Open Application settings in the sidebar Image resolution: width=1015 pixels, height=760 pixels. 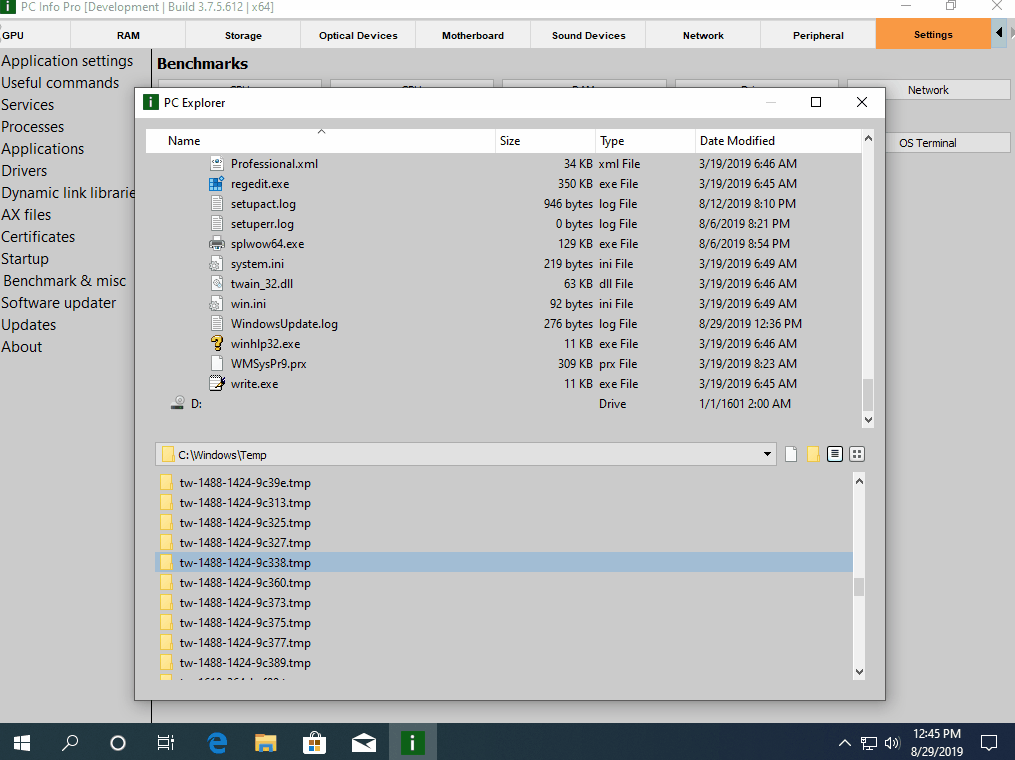pos(67,61)
